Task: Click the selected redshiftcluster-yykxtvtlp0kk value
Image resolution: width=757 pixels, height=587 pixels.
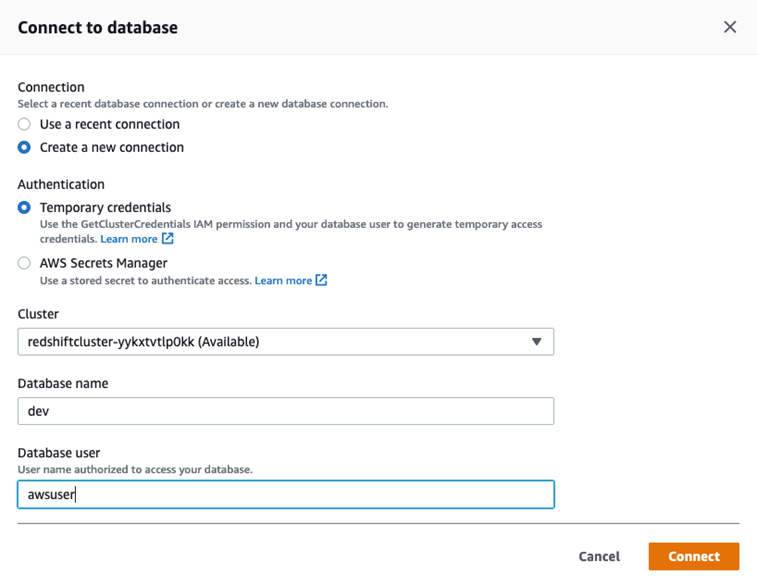Action: pos(144,342)
